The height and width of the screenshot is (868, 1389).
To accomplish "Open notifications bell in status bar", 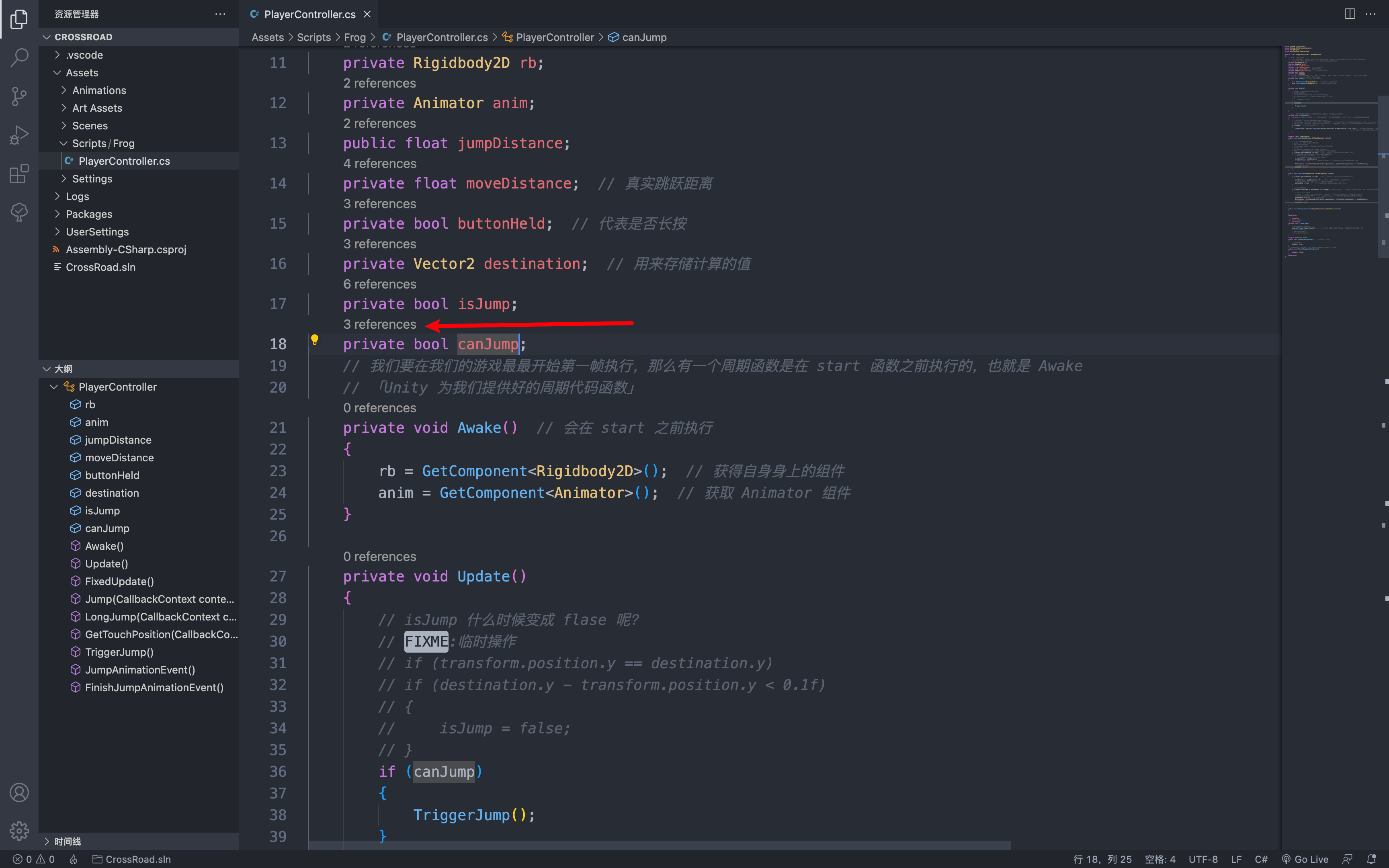I will tap(1371, 859).
